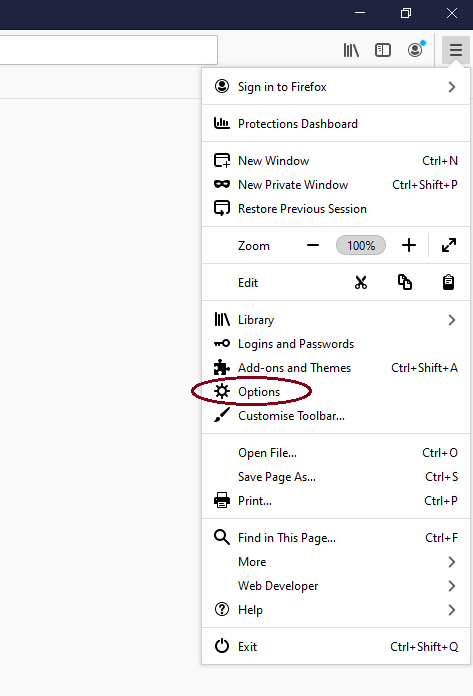Click the Copy icon in Edit row

click(x=405, y=282)
